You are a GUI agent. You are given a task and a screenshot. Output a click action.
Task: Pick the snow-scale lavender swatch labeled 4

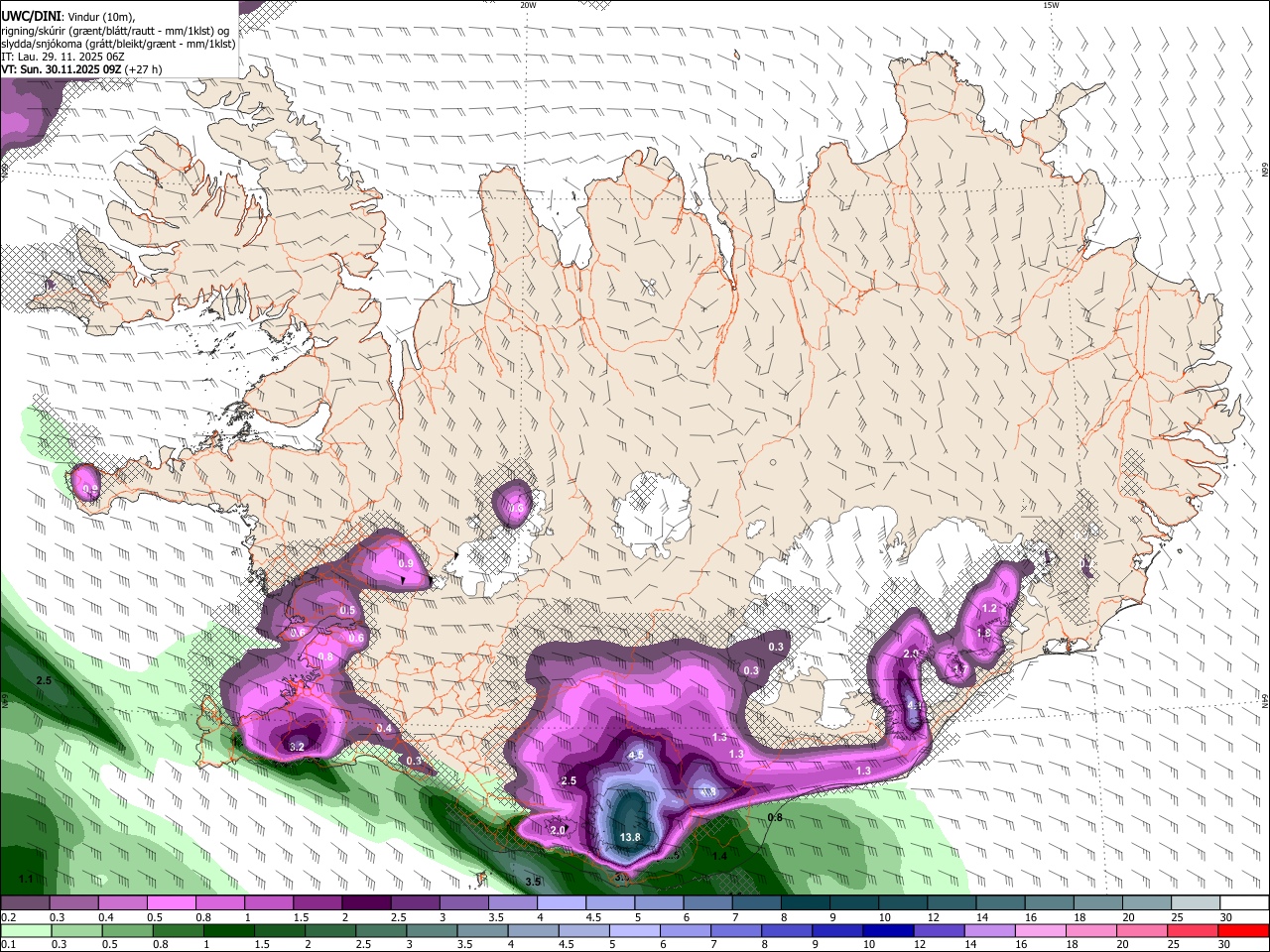point(562,902)
